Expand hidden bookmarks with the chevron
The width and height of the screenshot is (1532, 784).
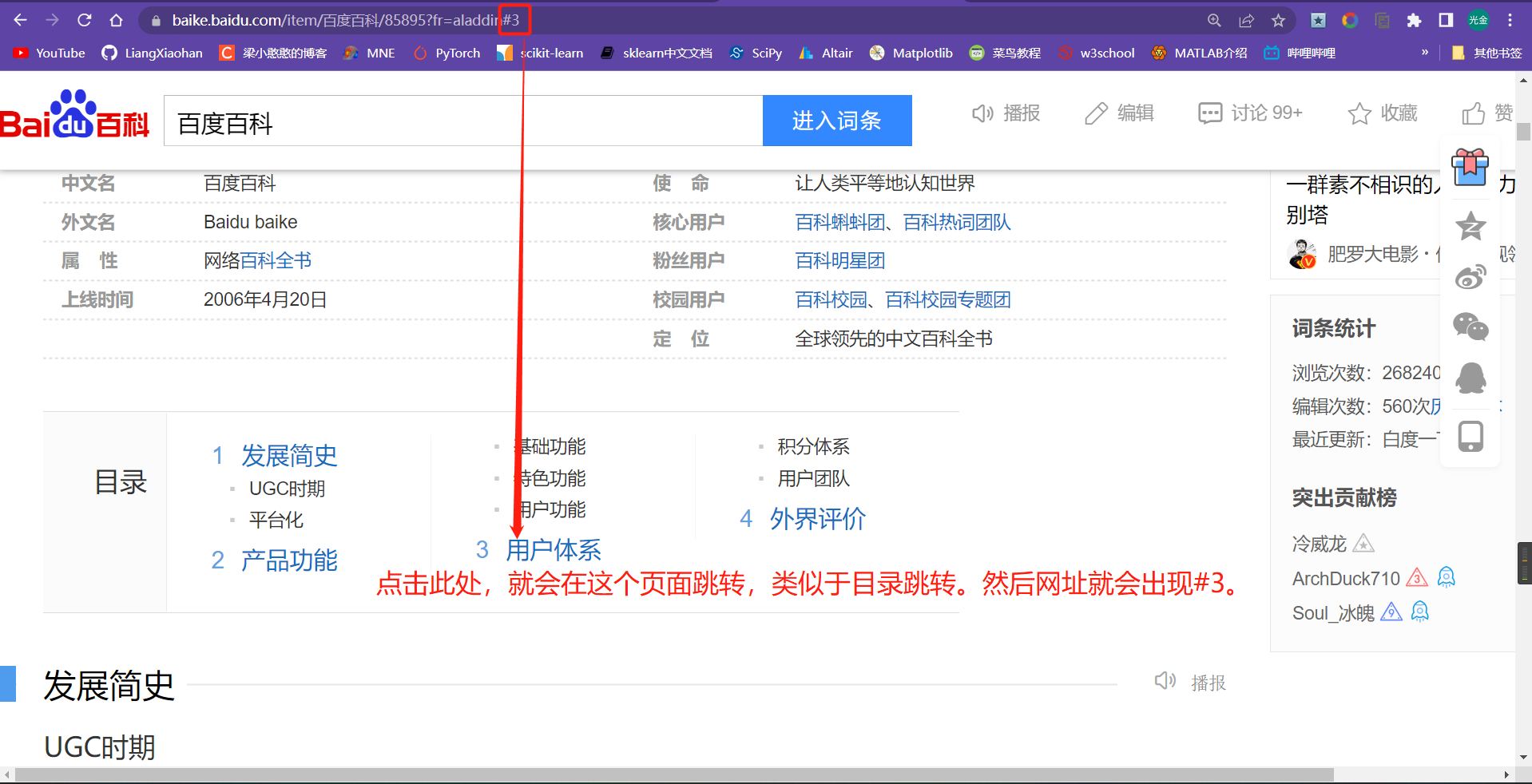point(1425,53)
